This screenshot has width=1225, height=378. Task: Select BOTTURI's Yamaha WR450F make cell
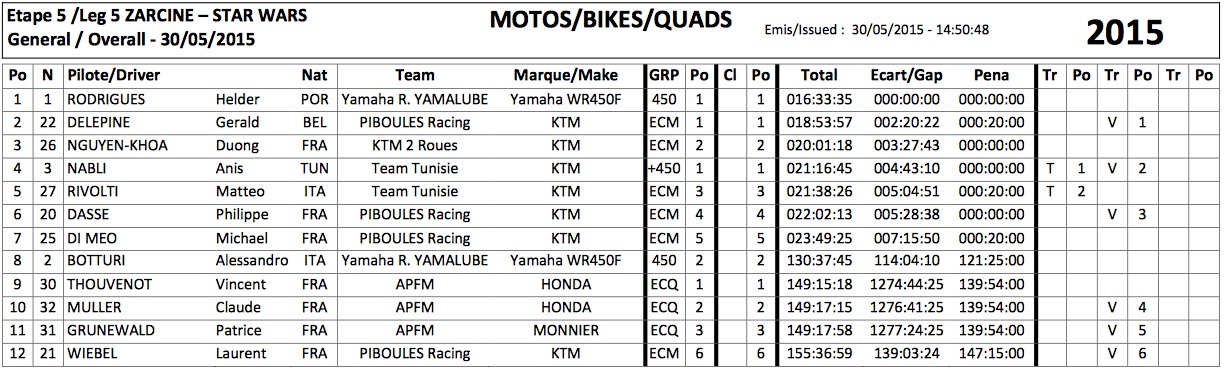tap(566, 260)
